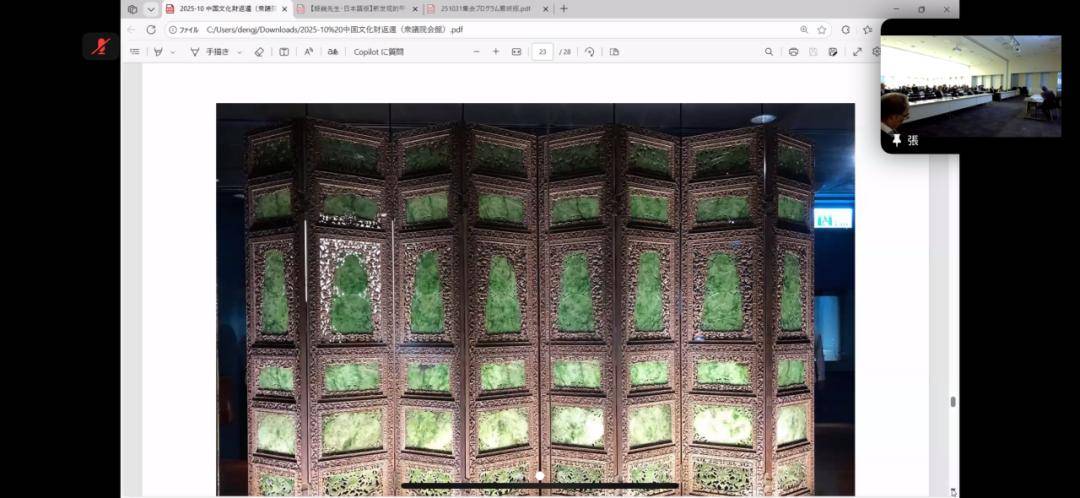This screenshot has width=1080, height=498.
Task: Click the page number input field
Action: (542, 52)
